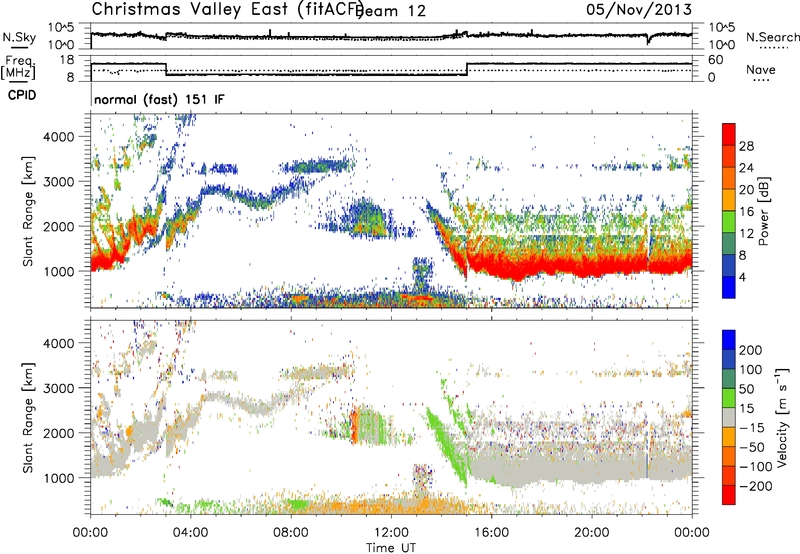Click the 'Time UT' axis title

[x=391, y=547]
